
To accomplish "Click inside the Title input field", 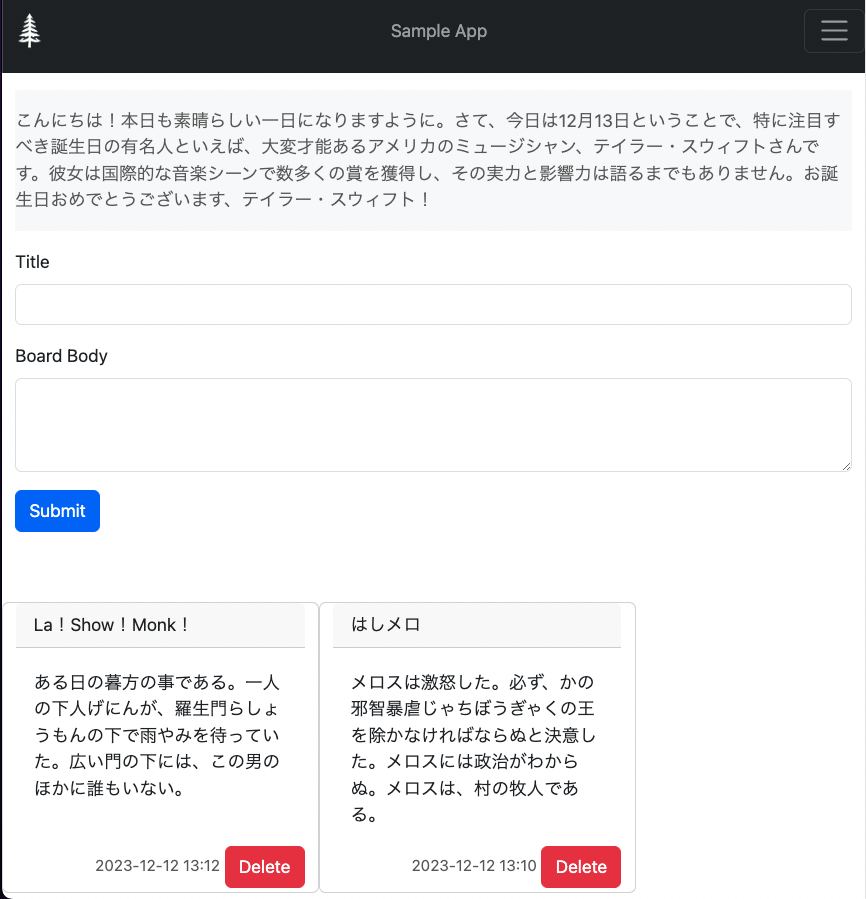I will [433, 305].
